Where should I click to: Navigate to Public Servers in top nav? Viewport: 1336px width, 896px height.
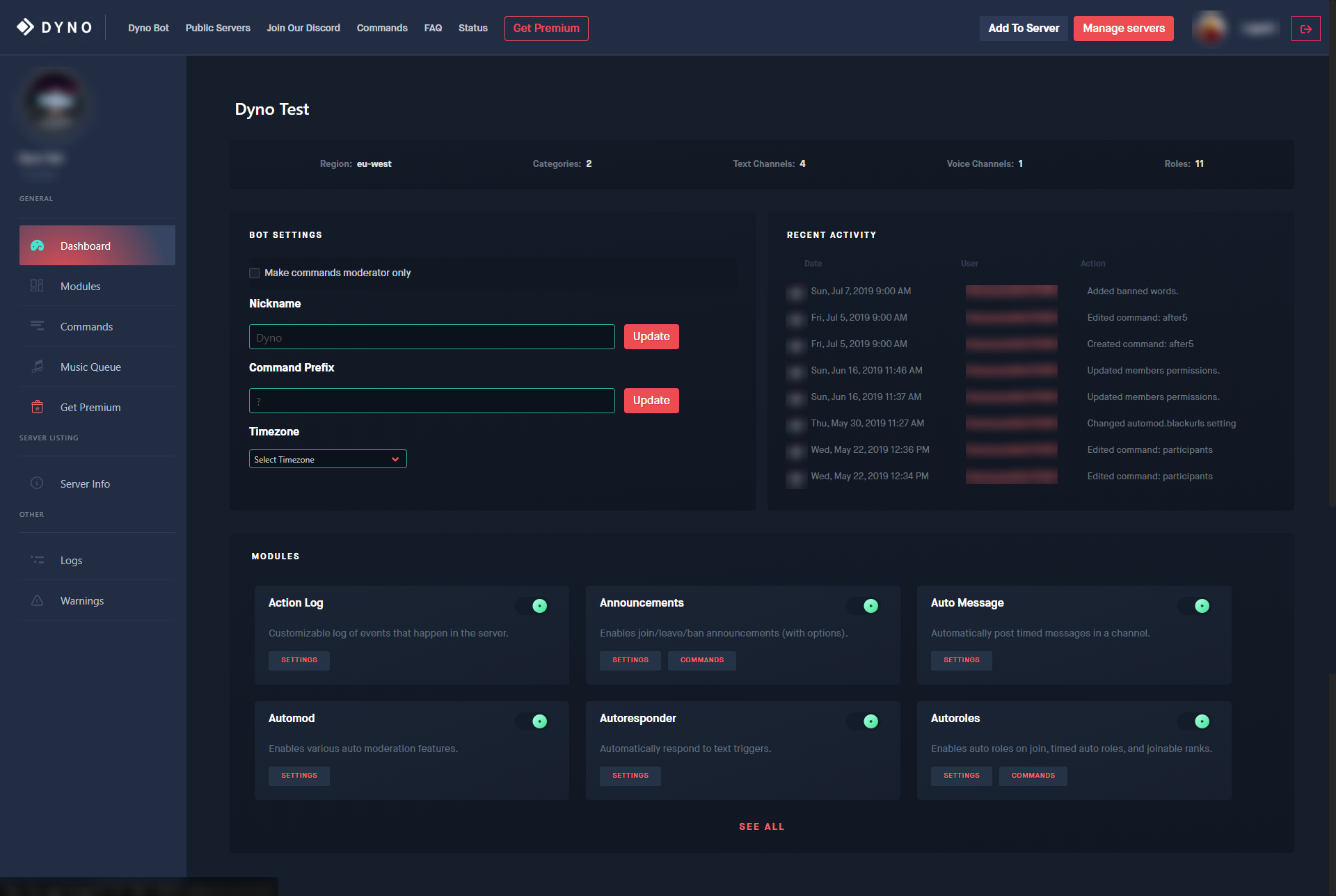[x=218, y=28]
